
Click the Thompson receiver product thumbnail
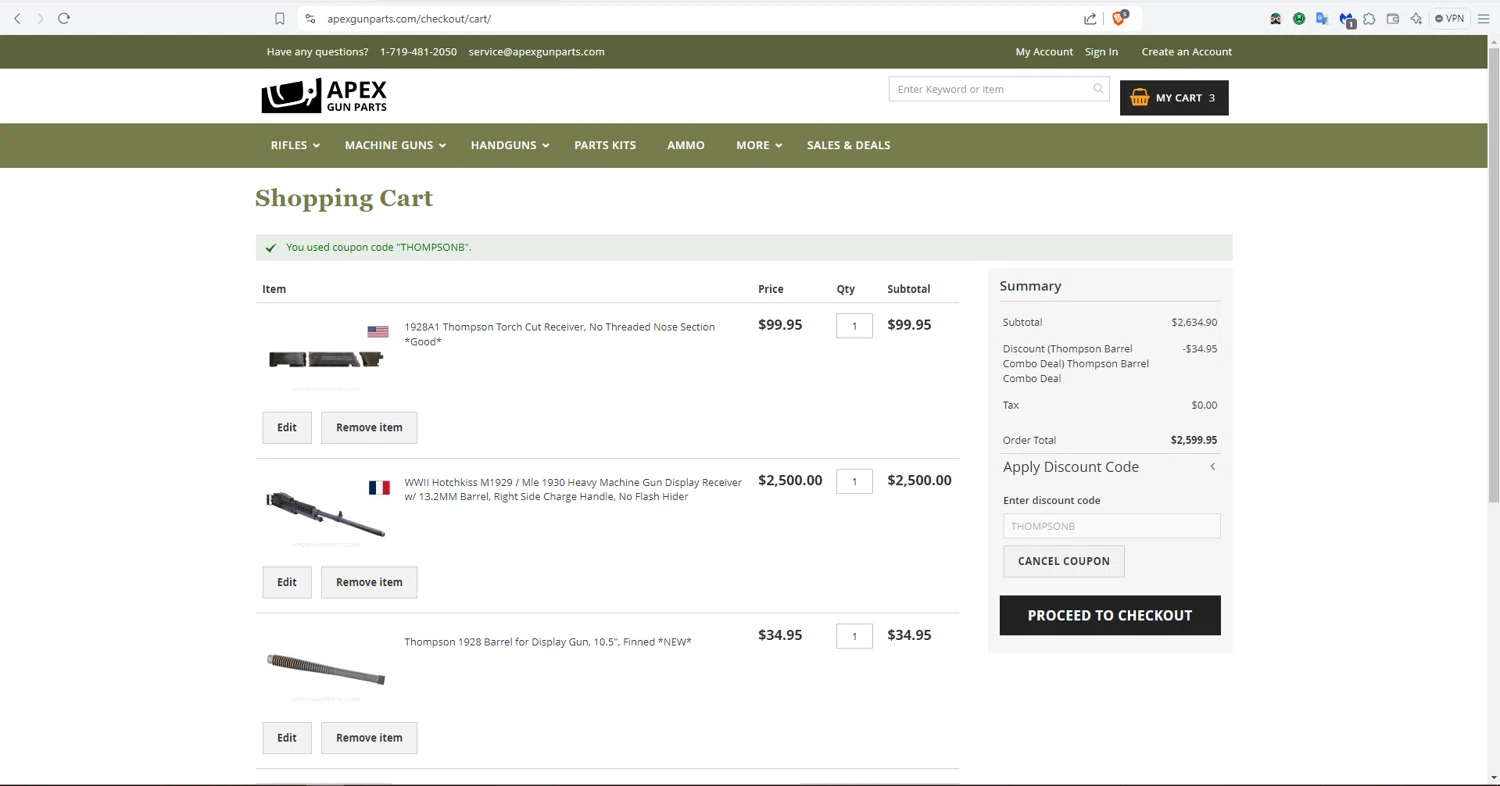[x=326, y=359]
